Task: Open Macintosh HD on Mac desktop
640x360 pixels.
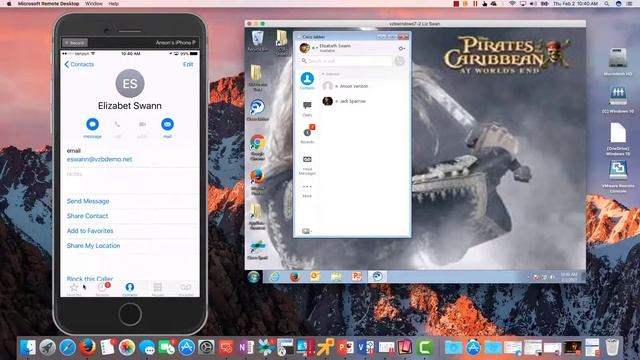Action: click(618, 62)
